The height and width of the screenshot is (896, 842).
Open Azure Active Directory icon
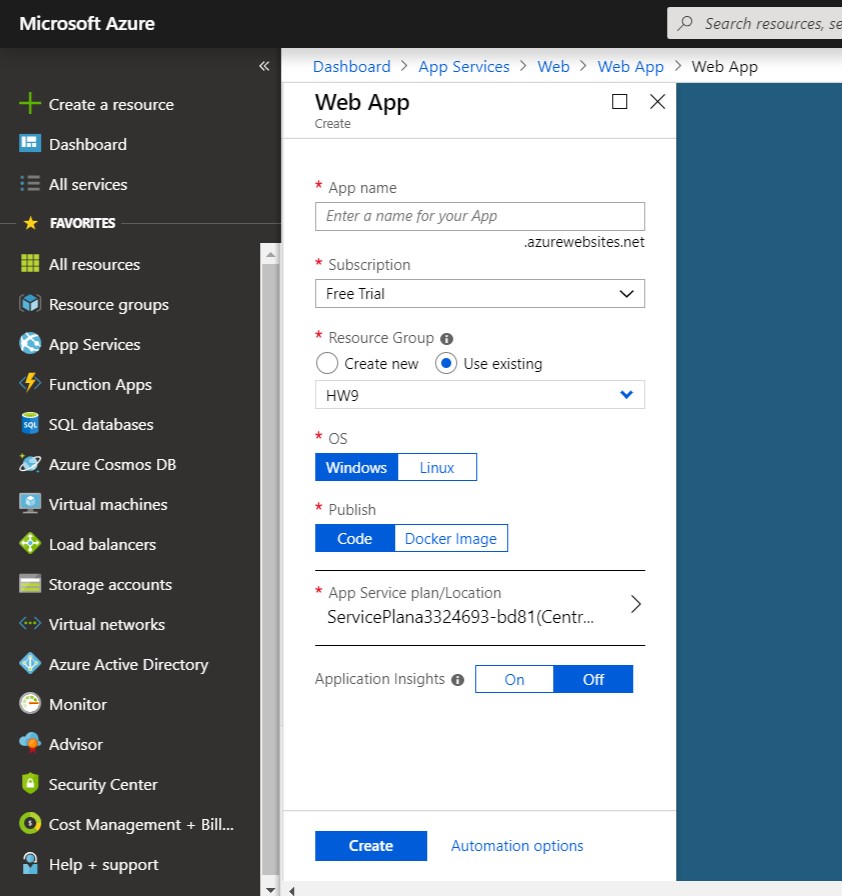[x=30, y=664]
